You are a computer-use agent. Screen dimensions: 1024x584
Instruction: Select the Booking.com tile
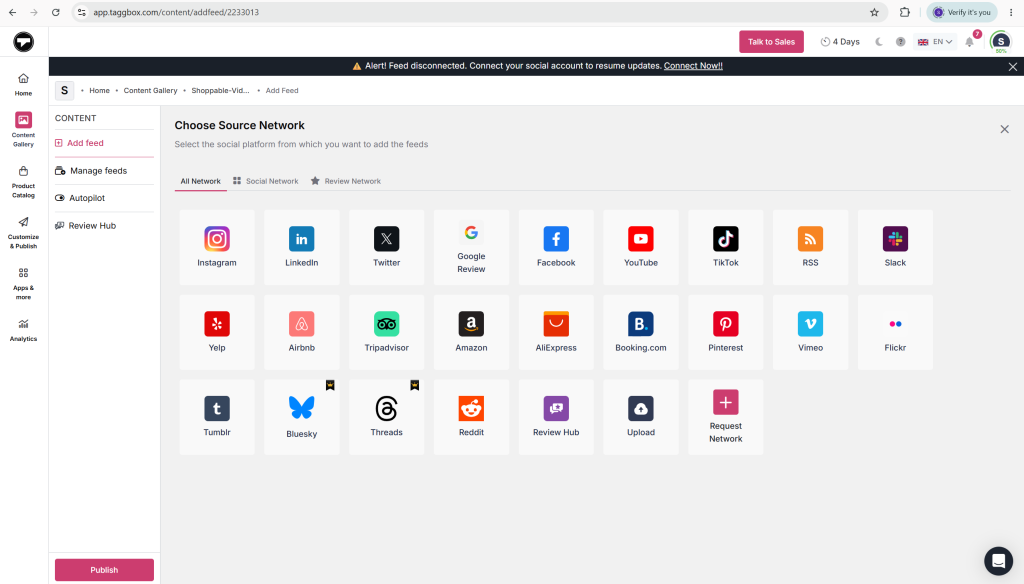pyautogui.click(x=641, y=332)
